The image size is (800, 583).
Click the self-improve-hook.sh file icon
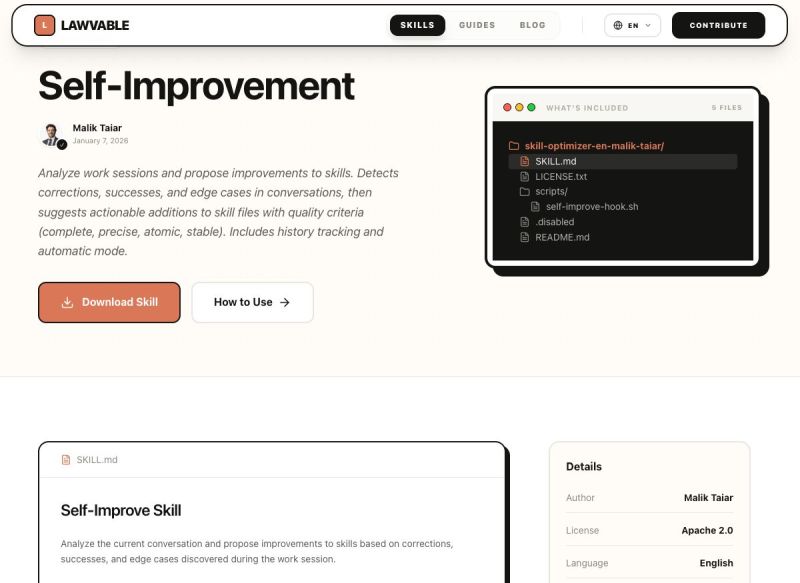point(535,207)
